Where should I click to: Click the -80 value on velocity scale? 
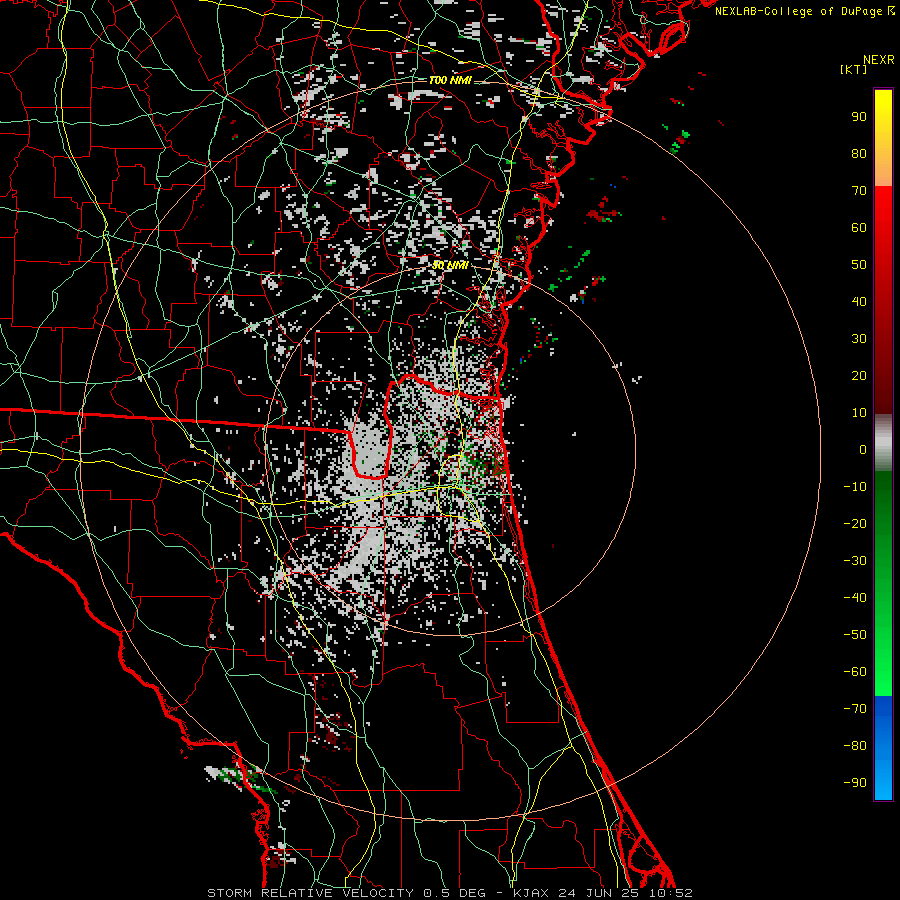coord(855,746)
